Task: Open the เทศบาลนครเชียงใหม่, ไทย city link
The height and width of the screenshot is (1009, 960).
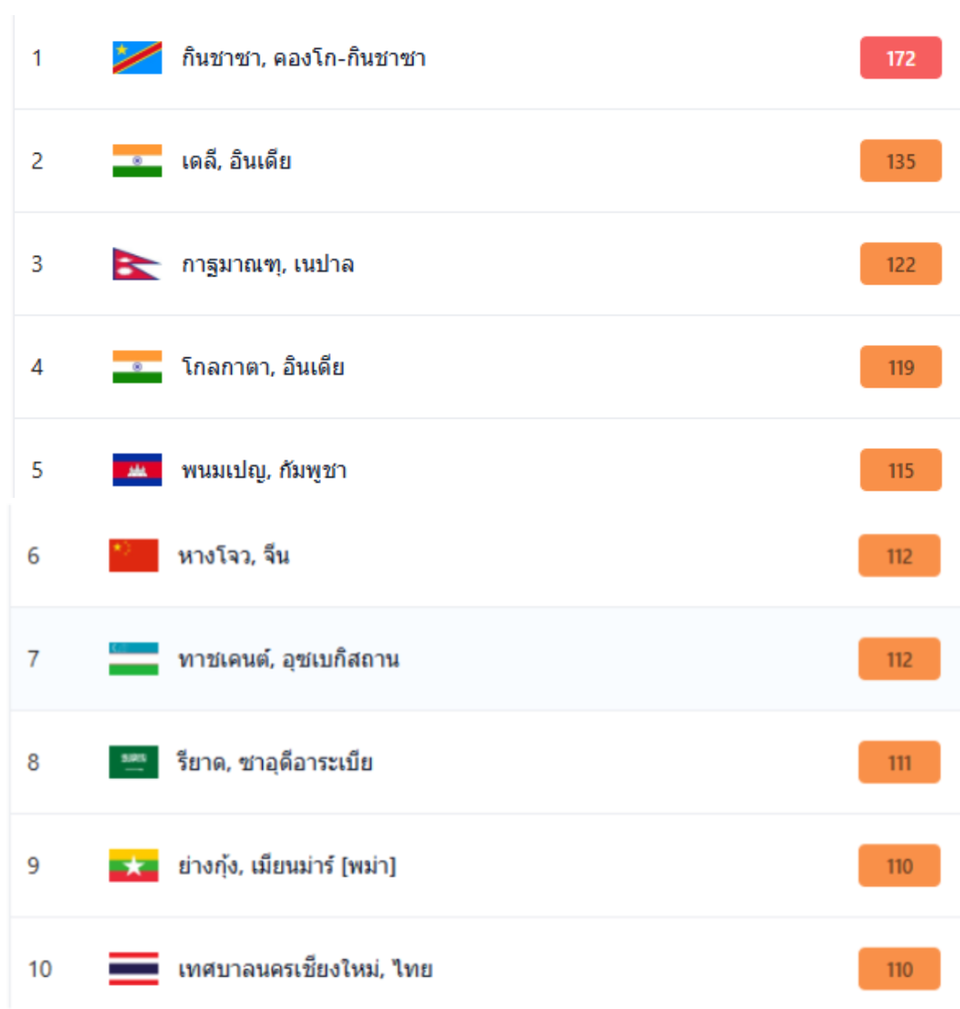Action: pos(305,968)
